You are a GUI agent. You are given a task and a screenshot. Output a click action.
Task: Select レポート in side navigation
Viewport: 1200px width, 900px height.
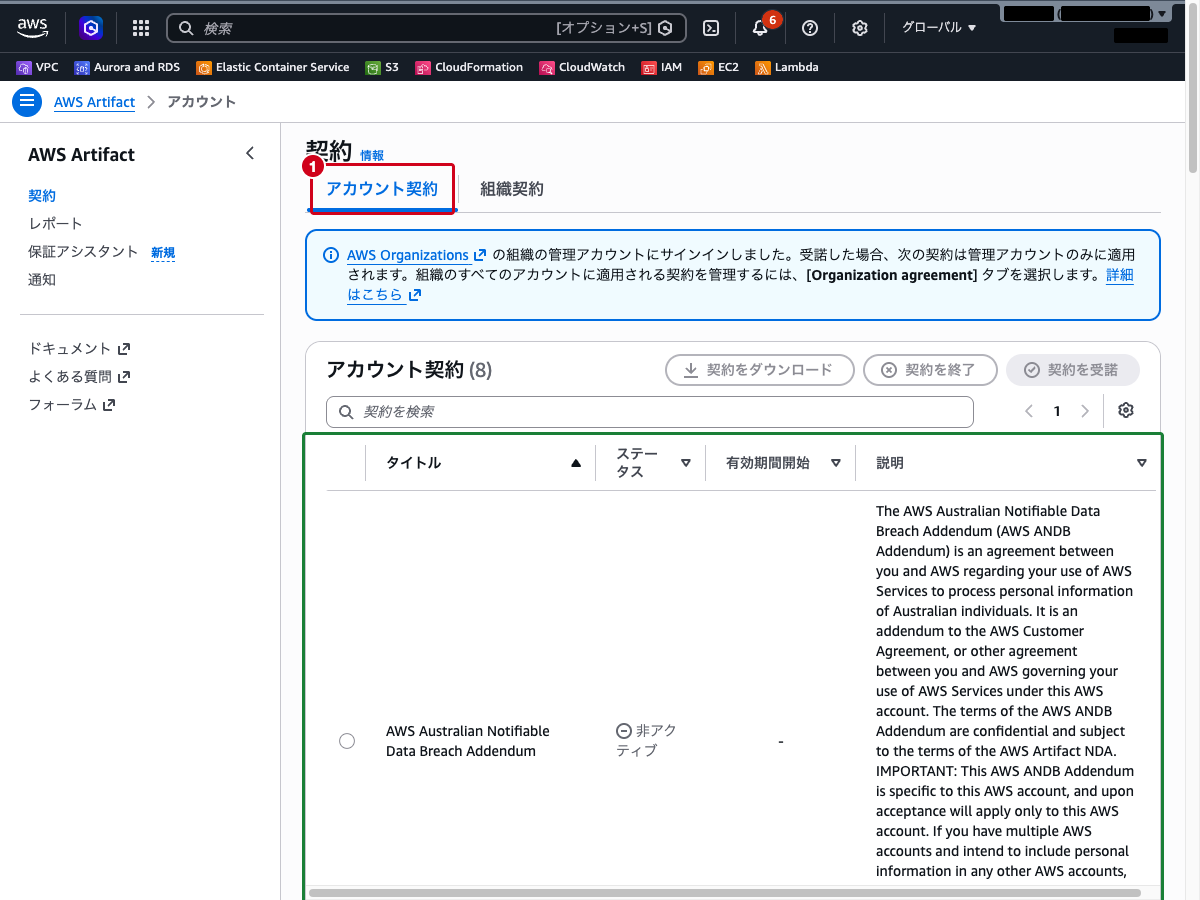(x=56, y=224)
